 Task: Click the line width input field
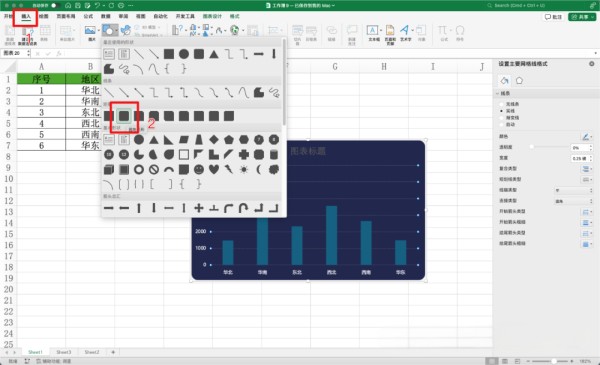[x=579, y=158]
